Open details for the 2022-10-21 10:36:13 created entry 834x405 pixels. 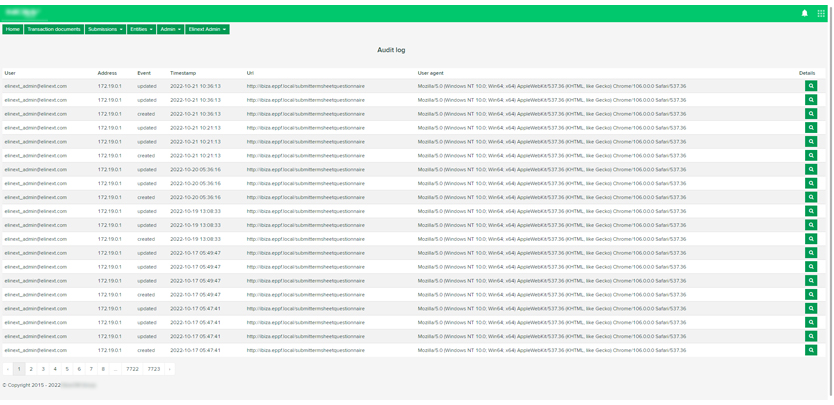pyautogui.click(x=810, y=114)
